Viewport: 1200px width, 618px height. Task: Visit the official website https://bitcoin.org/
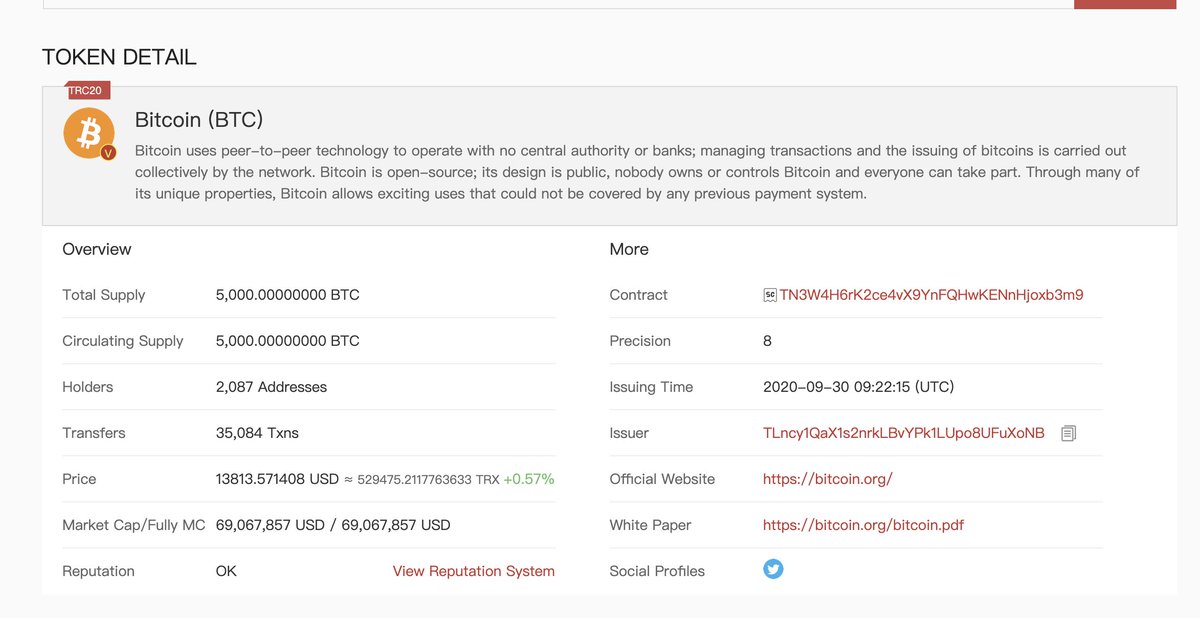click(x=828, y=479)
